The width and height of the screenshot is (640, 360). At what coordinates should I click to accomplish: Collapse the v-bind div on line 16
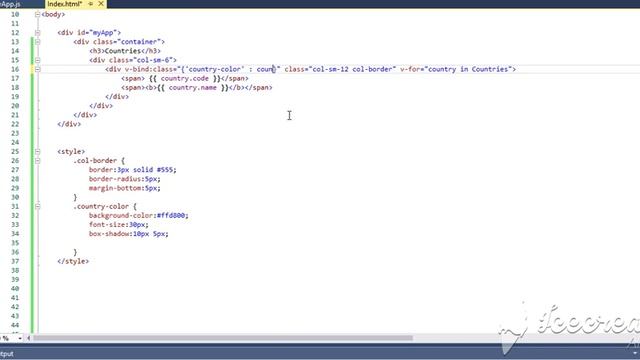pyautogui.click(x=37, y=69)
